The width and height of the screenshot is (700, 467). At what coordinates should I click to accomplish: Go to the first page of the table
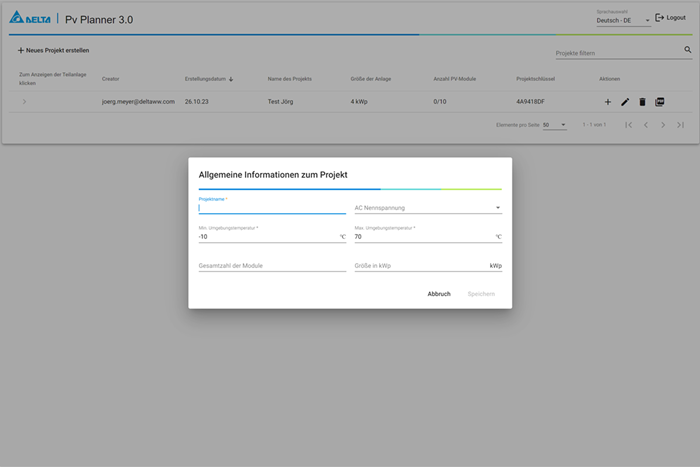pyautogui.click(x=628, y=125)
